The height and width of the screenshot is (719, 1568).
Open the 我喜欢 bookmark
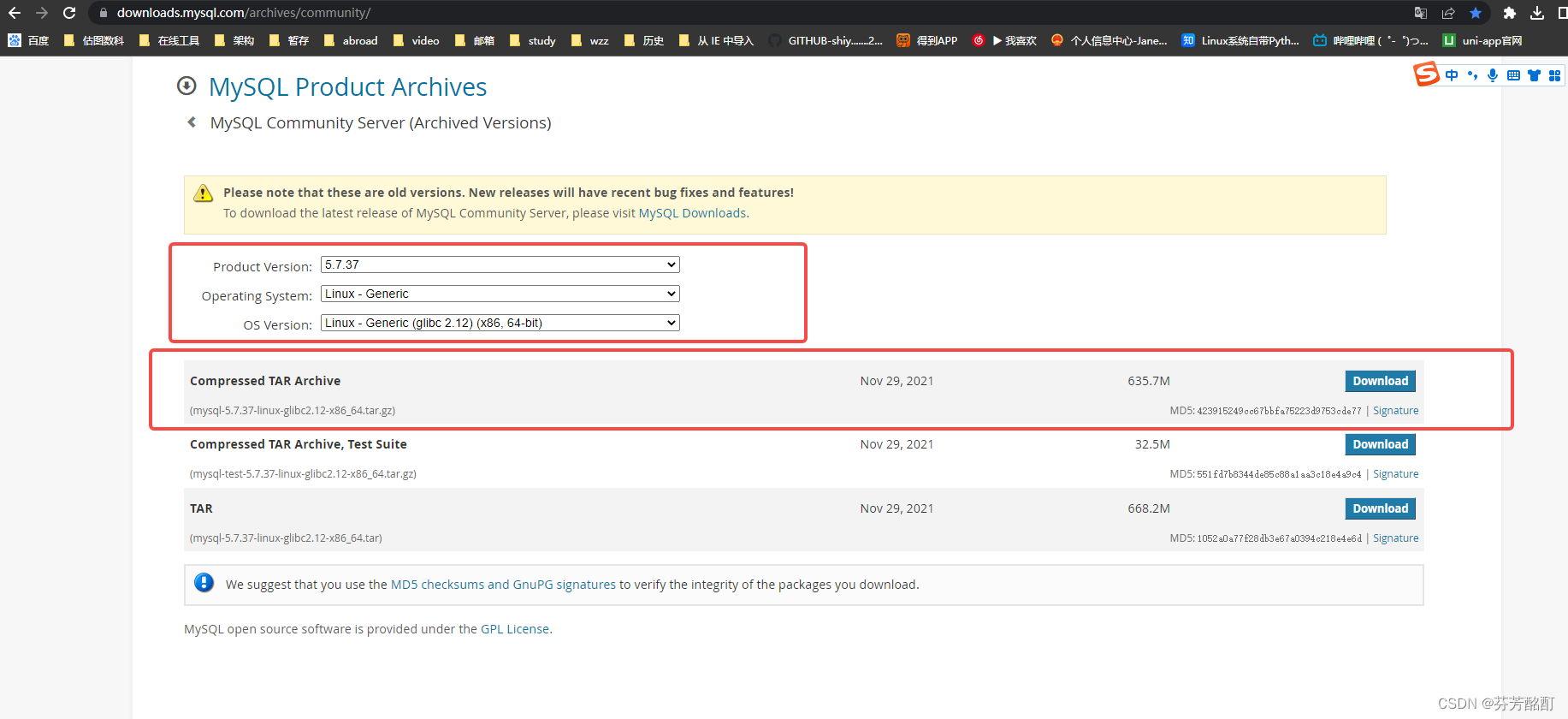coord(1004,40)
